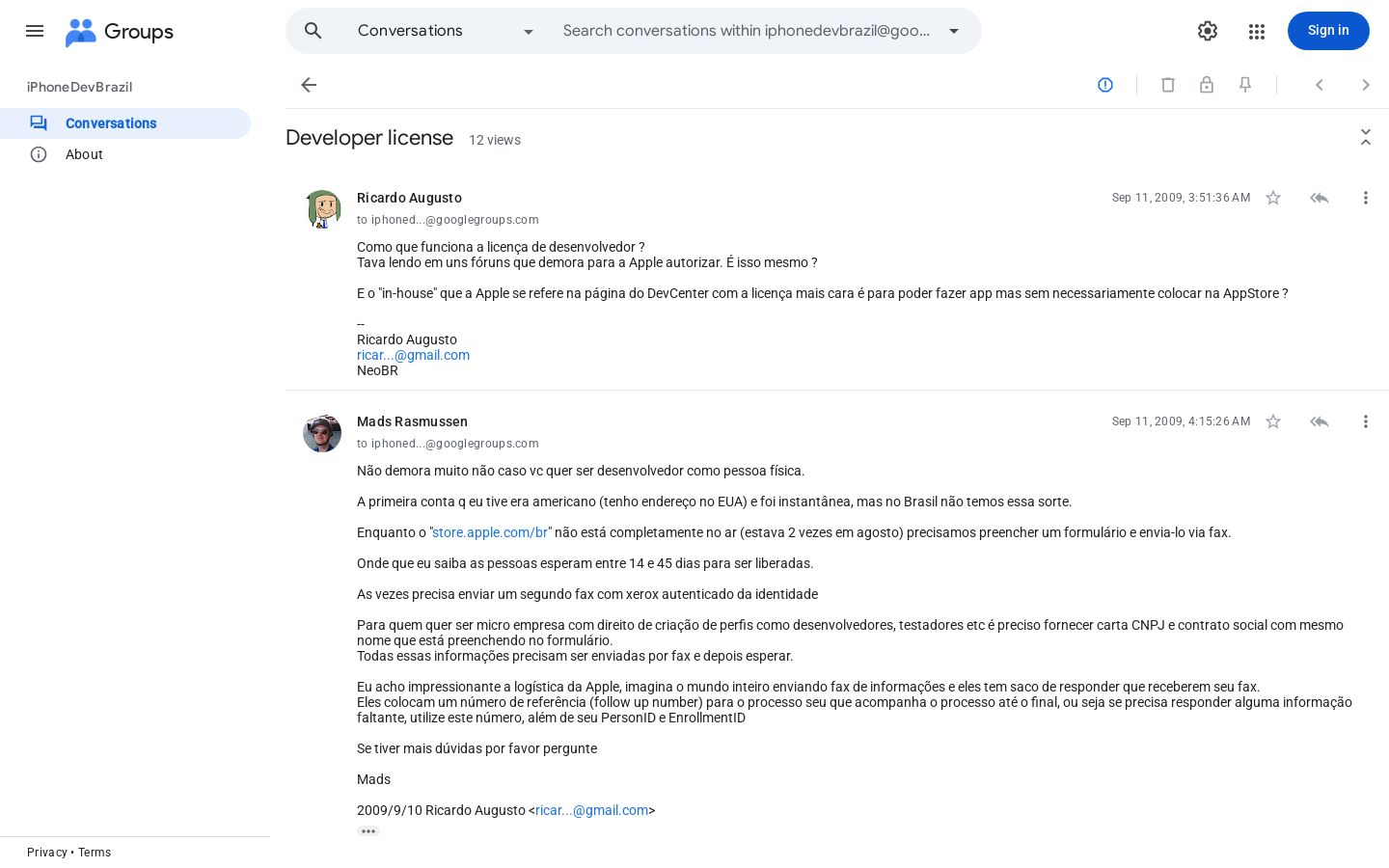This screenshot has width=1389, height=868.
Task: Open the main hamburger menu
Action: 35,31
